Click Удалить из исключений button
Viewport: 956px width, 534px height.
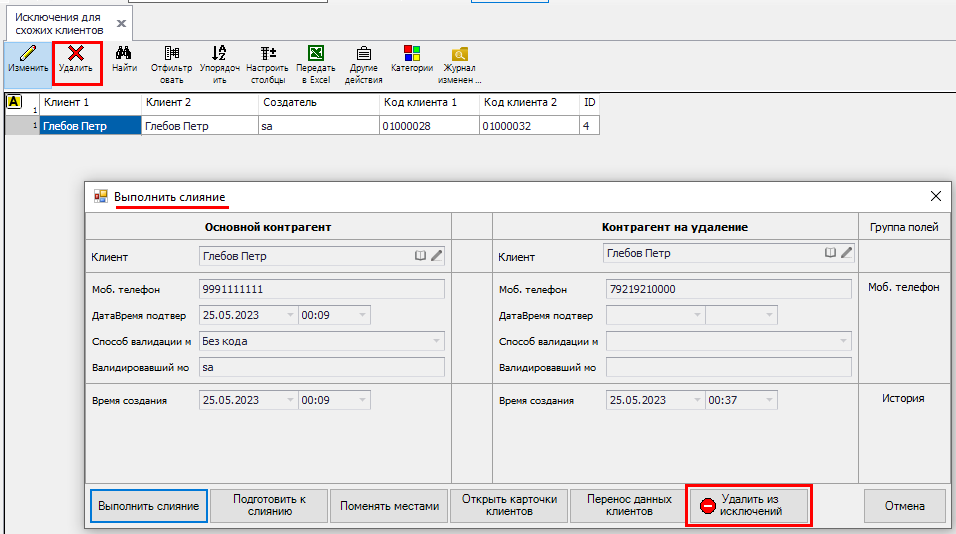749,505
